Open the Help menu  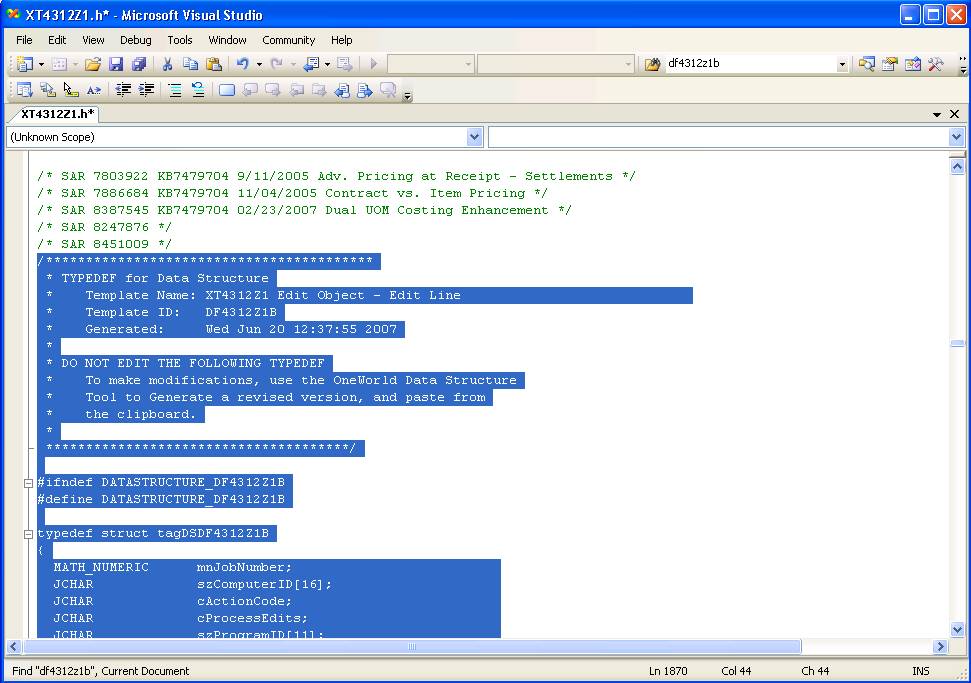[x=341, y=40]
